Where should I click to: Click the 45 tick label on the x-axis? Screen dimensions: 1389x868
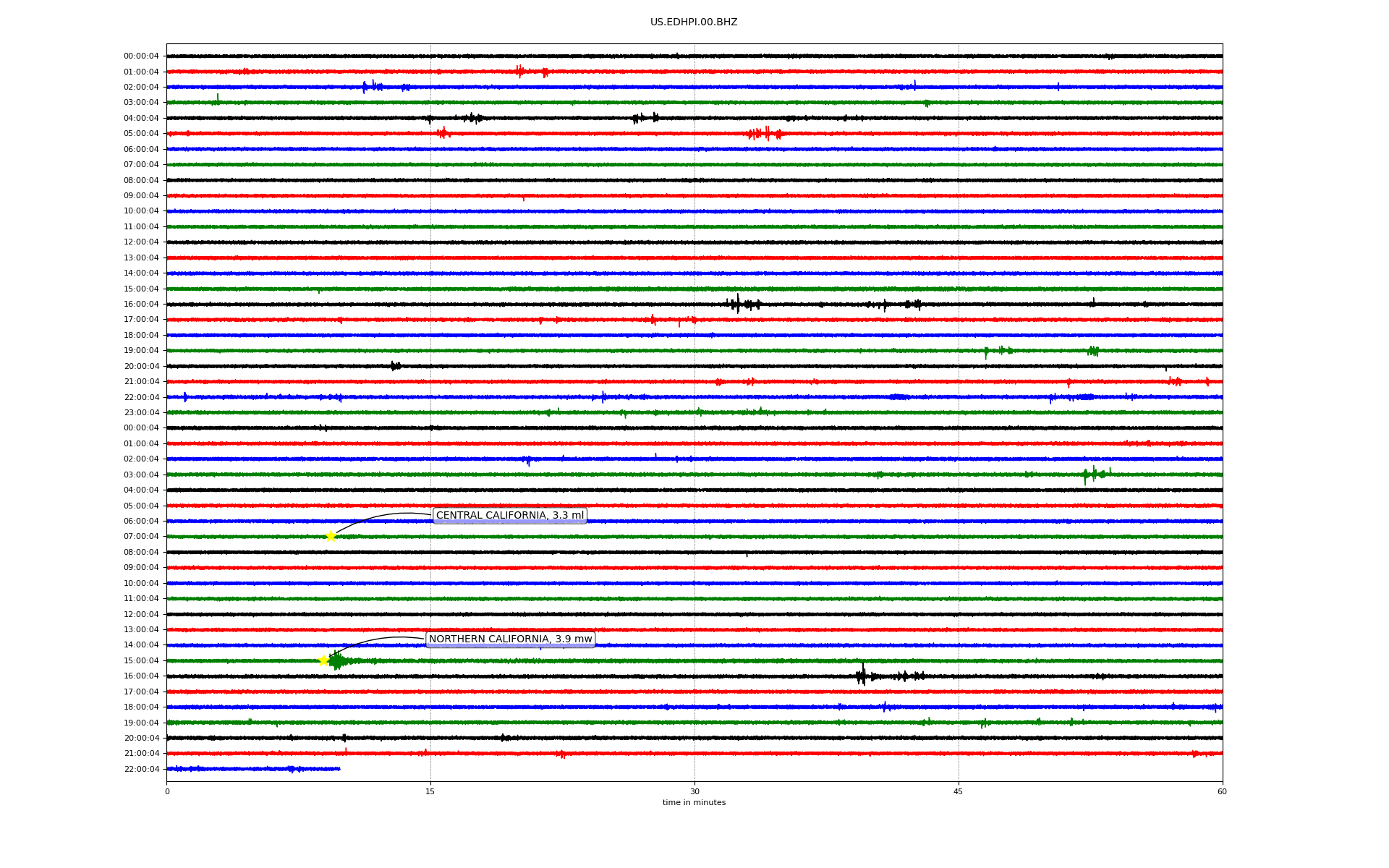[959, 791]
